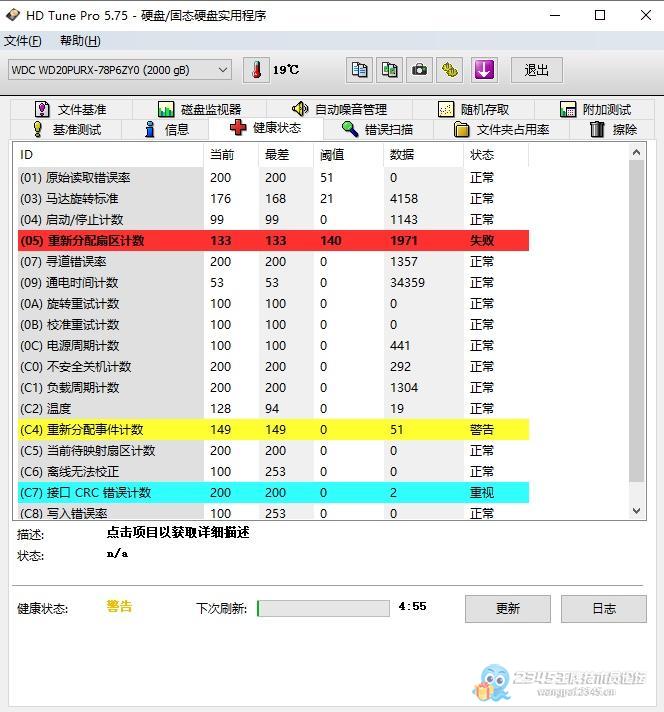Switch to the 基准测试 tab
This screenshot has width=664, height=712.
point(66,129)
